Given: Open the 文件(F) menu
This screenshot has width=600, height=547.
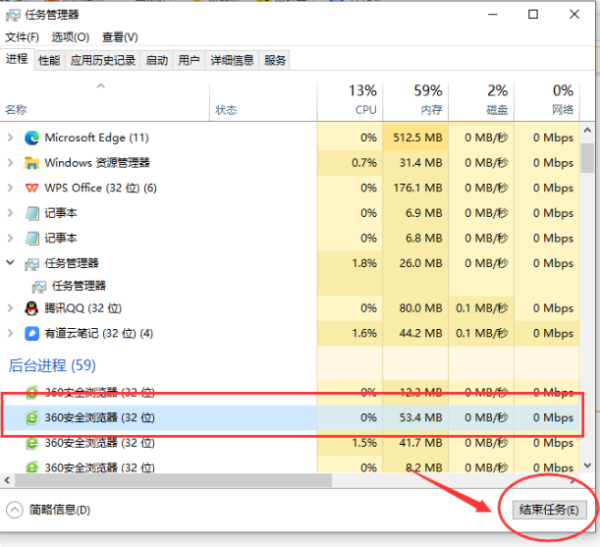Looking at the screenshot, I should (22, 37).
